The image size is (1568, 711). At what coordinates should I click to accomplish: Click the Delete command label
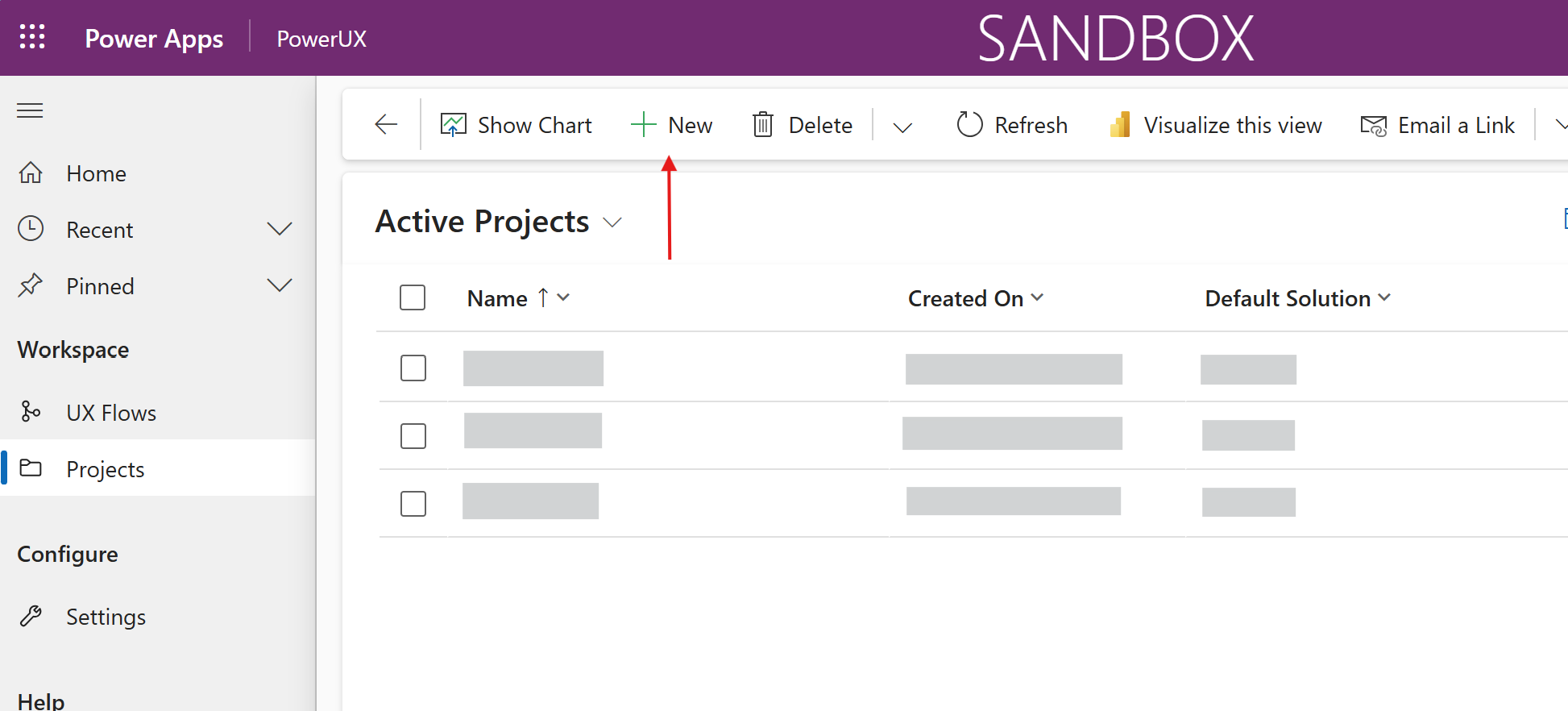tap(820, 125)
